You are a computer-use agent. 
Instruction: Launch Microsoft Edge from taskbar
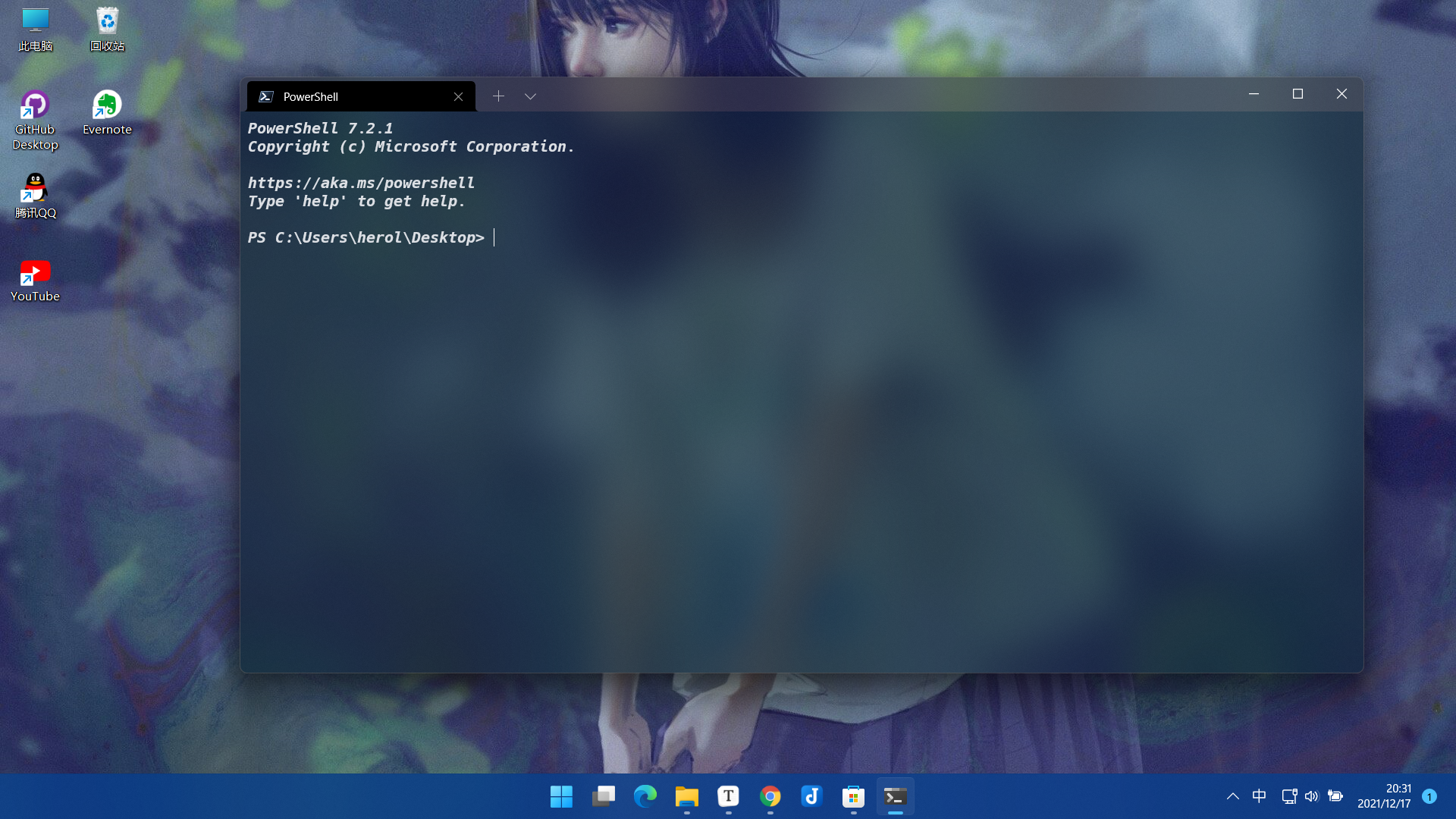coord(645,796)
